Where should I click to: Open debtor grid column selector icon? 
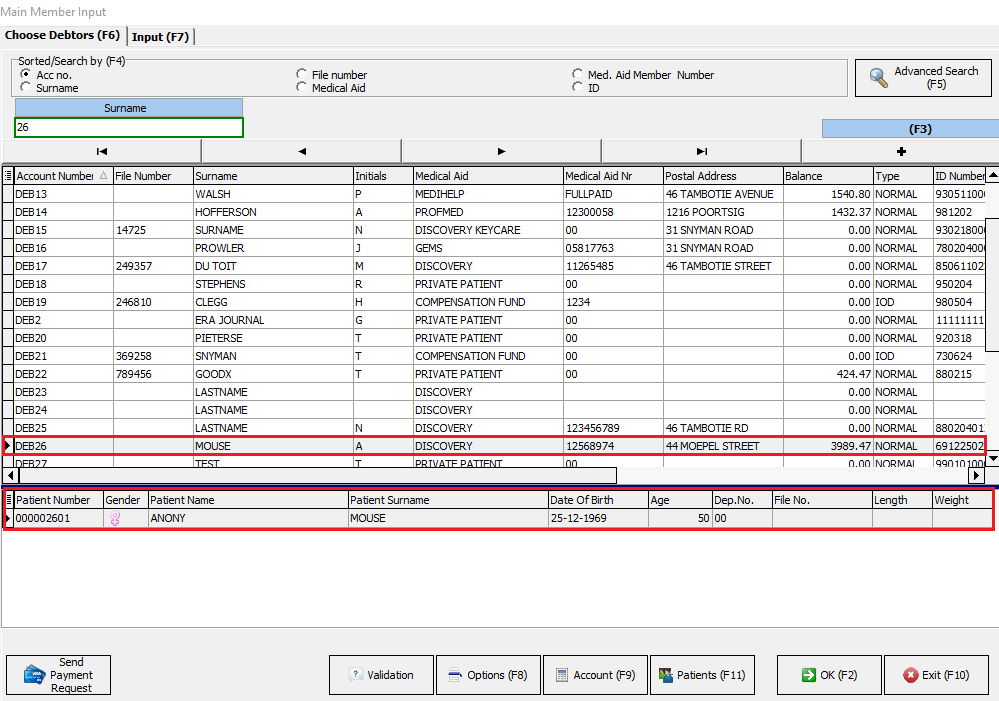click(x=8, y=176)
